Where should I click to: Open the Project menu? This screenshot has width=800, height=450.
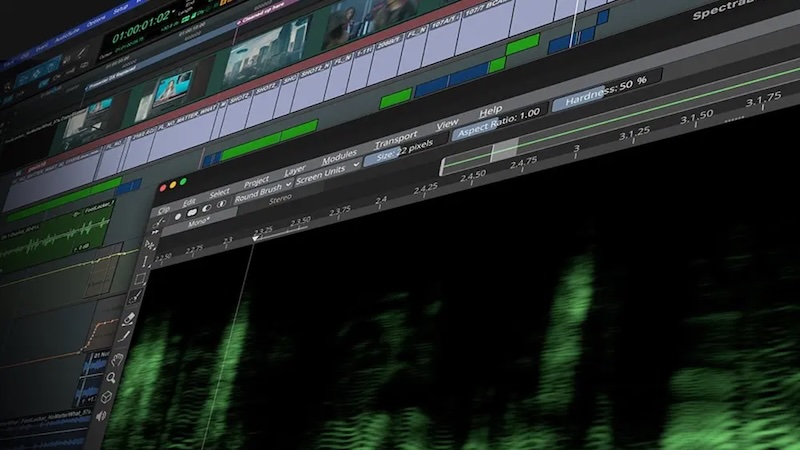pyautogui.click(x=256, y=182)
